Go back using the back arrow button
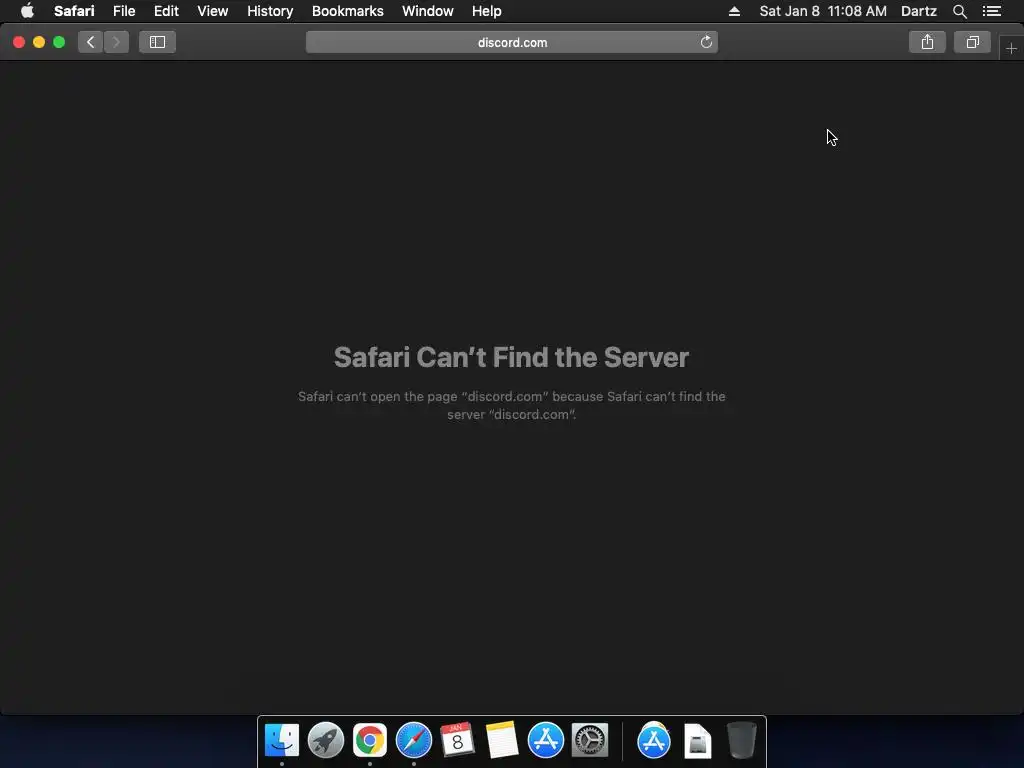The image size is (1024, 768). [91, 42]
